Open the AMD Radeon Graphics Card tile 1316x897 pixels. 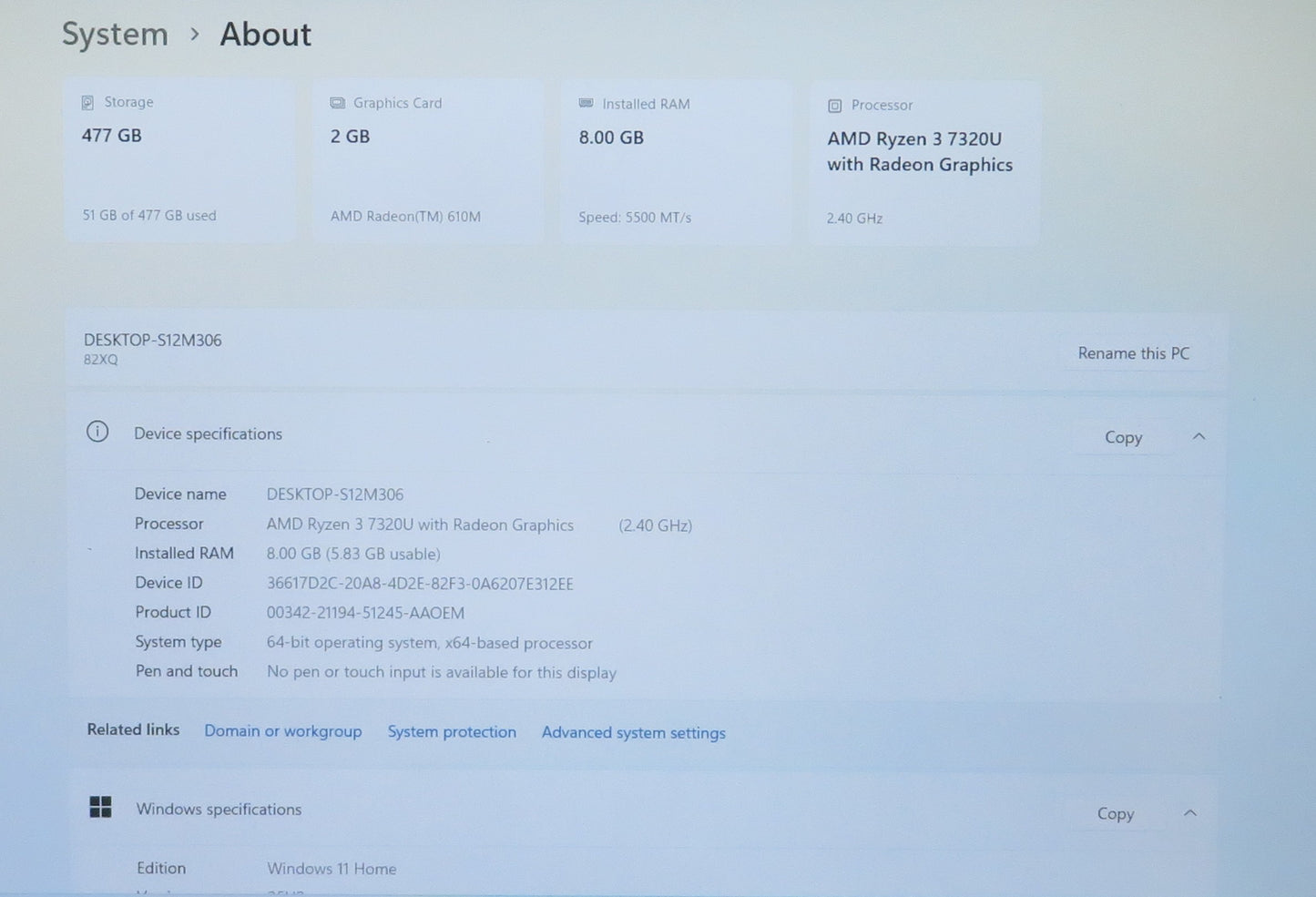[x=428, y=161]
